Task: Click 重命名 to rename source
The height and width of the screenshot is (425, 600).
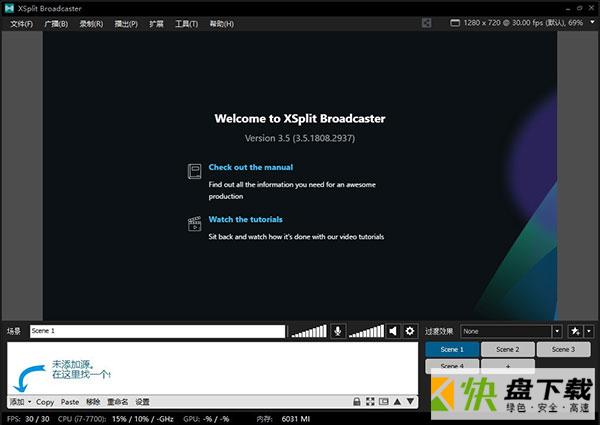Action: (x=117, y=402)
